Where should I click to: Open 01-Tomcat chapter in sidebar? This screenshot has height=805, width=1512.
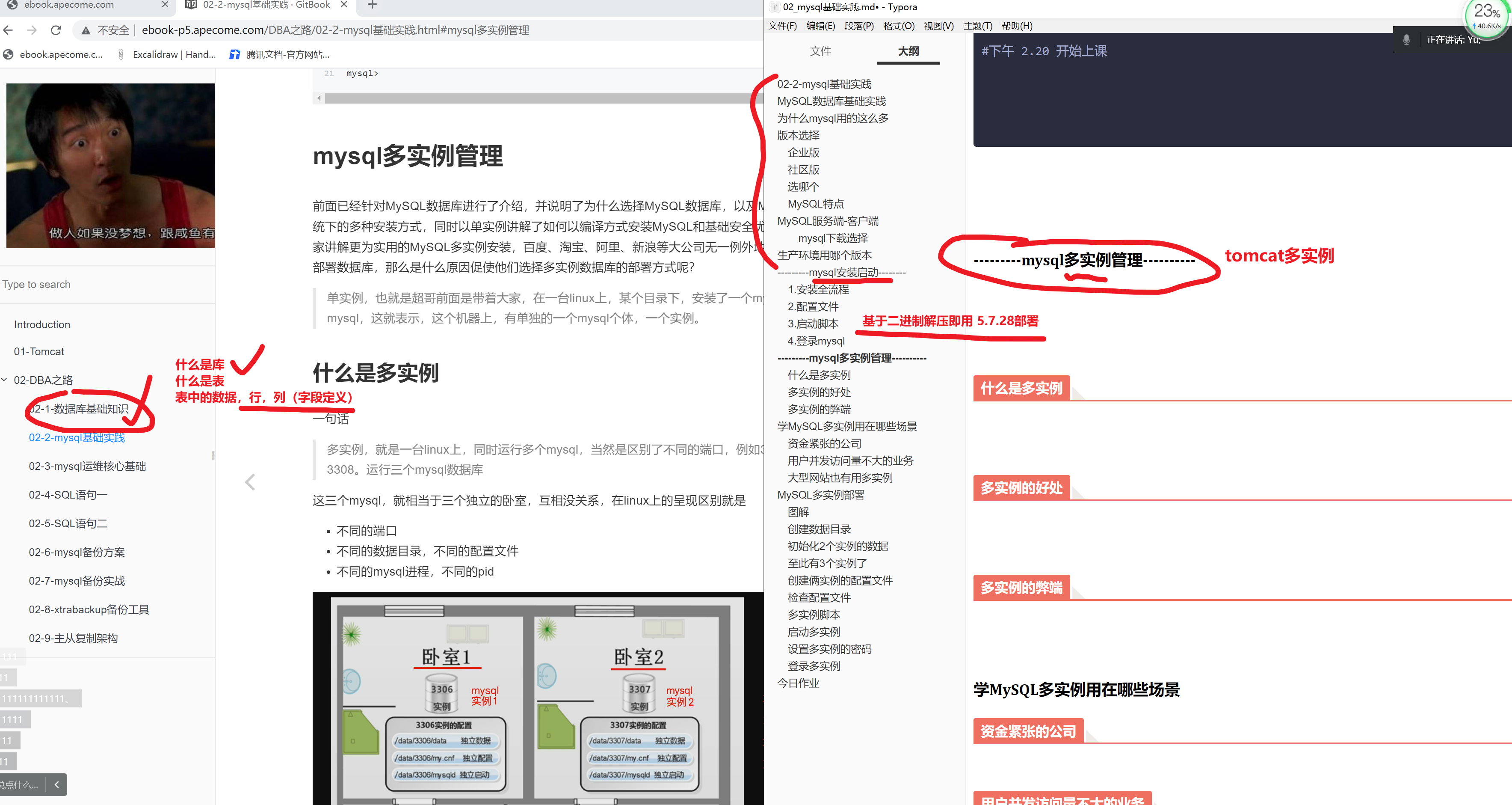coord(39,352)
